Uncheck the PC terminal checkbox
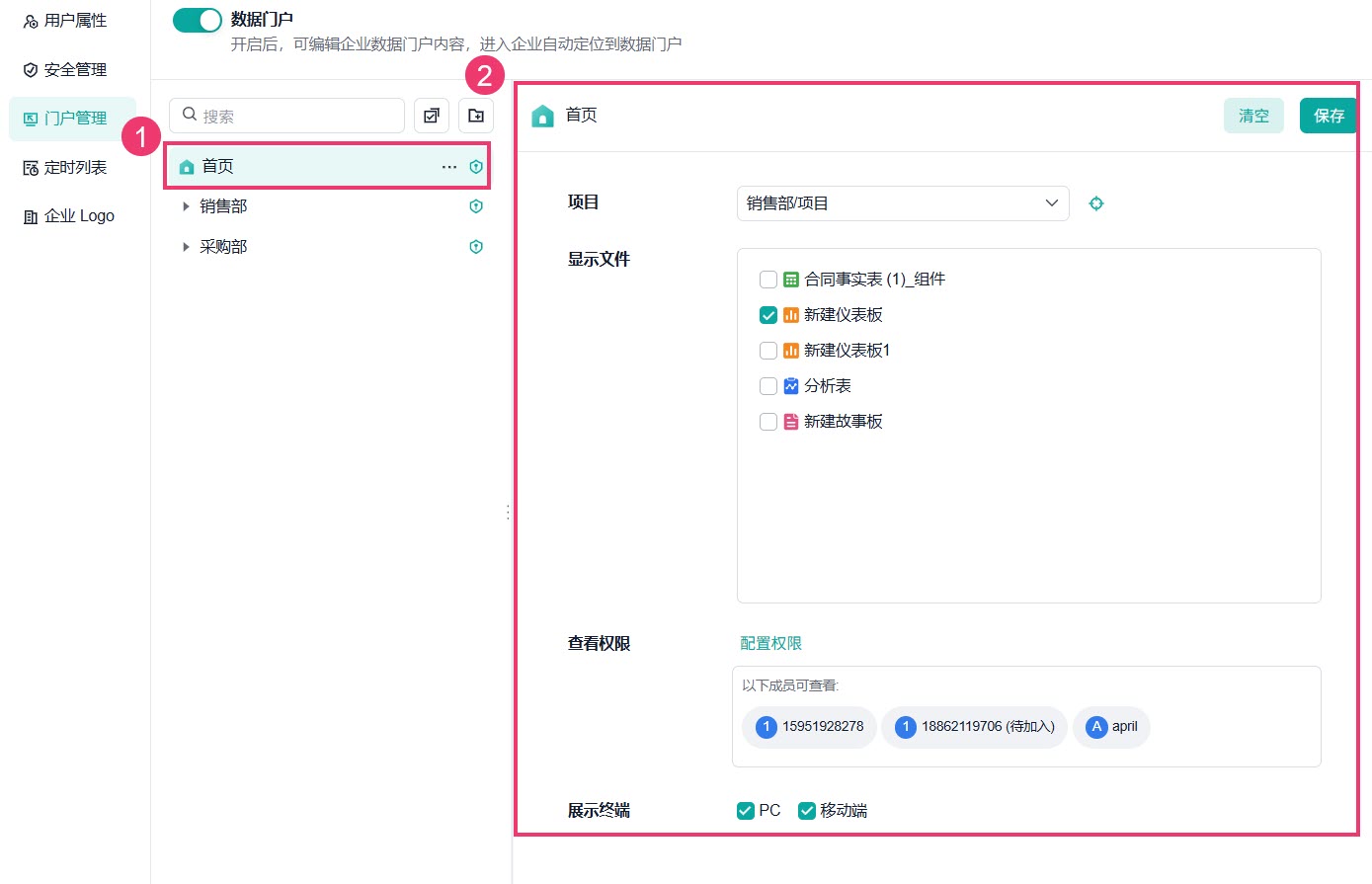 pos(746,811)
